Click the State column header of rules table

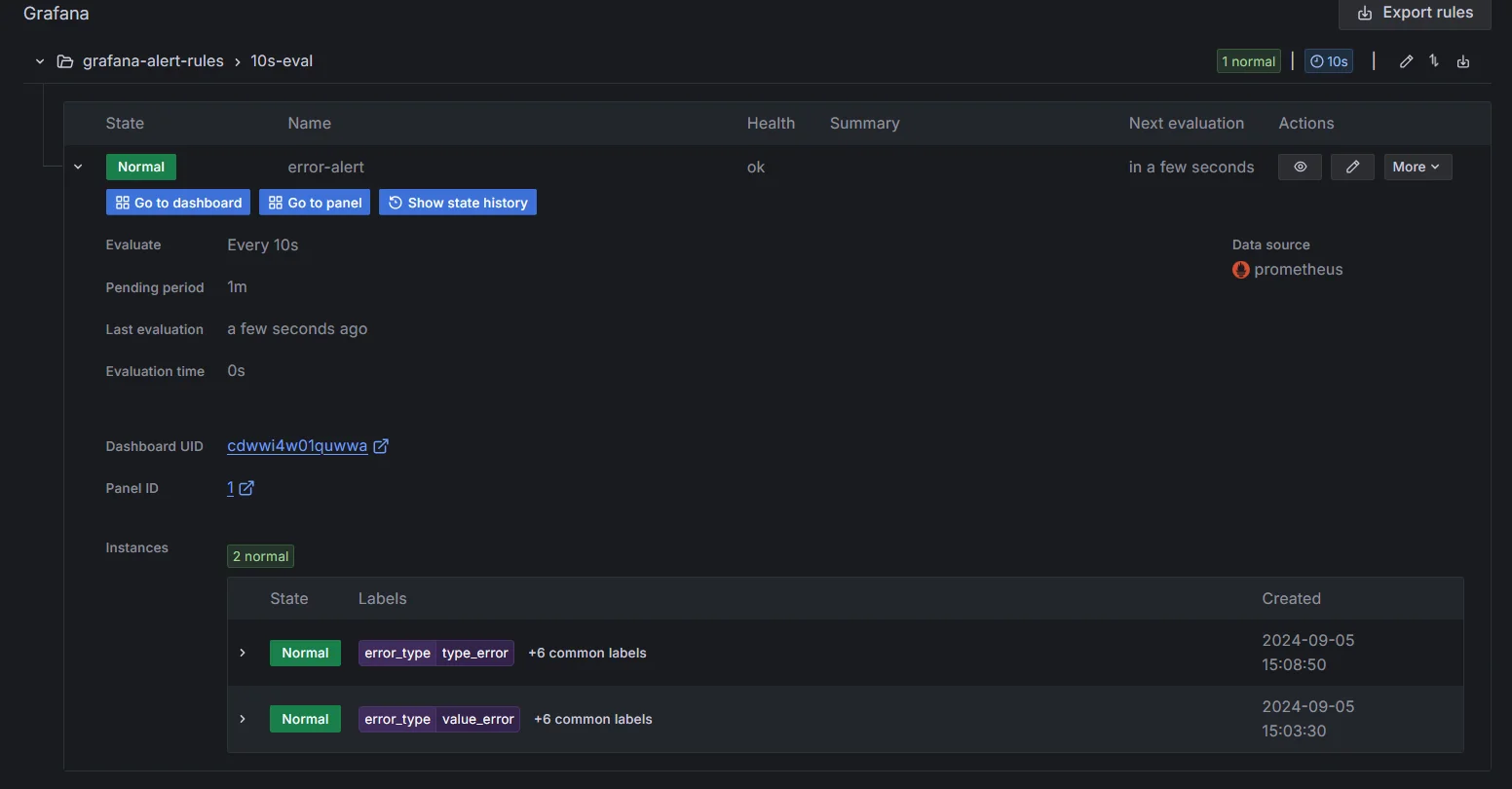coord(125,124)
